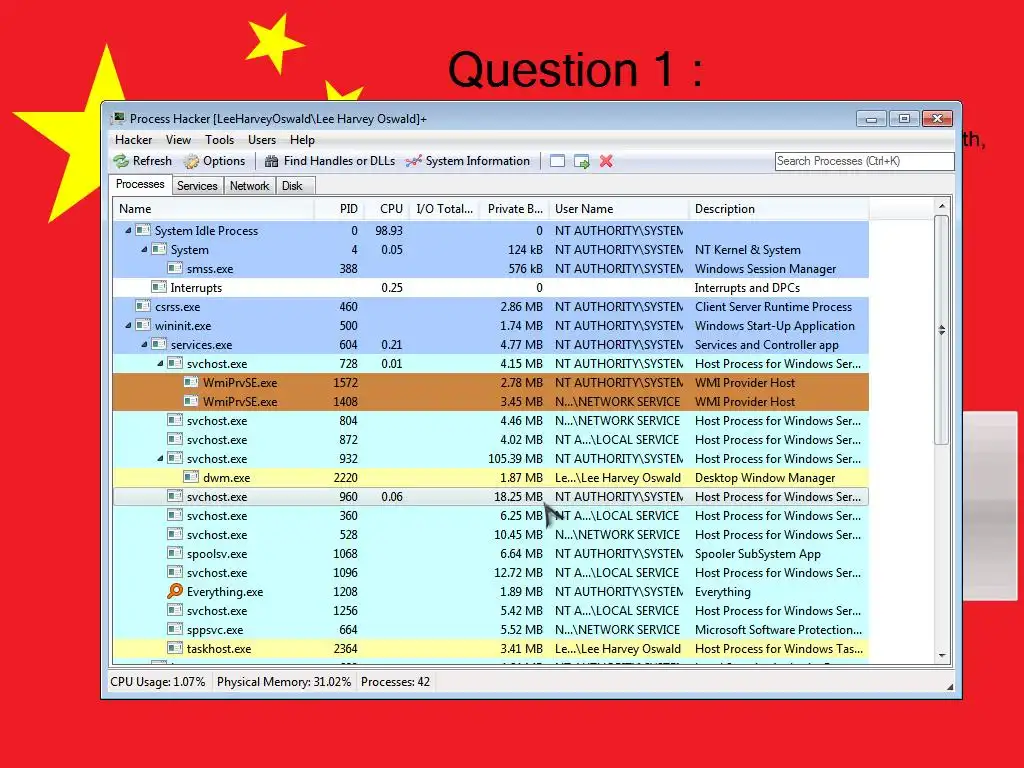Switch to the Disk tab
The image size is (1024, 768).
tap(293, 185)
